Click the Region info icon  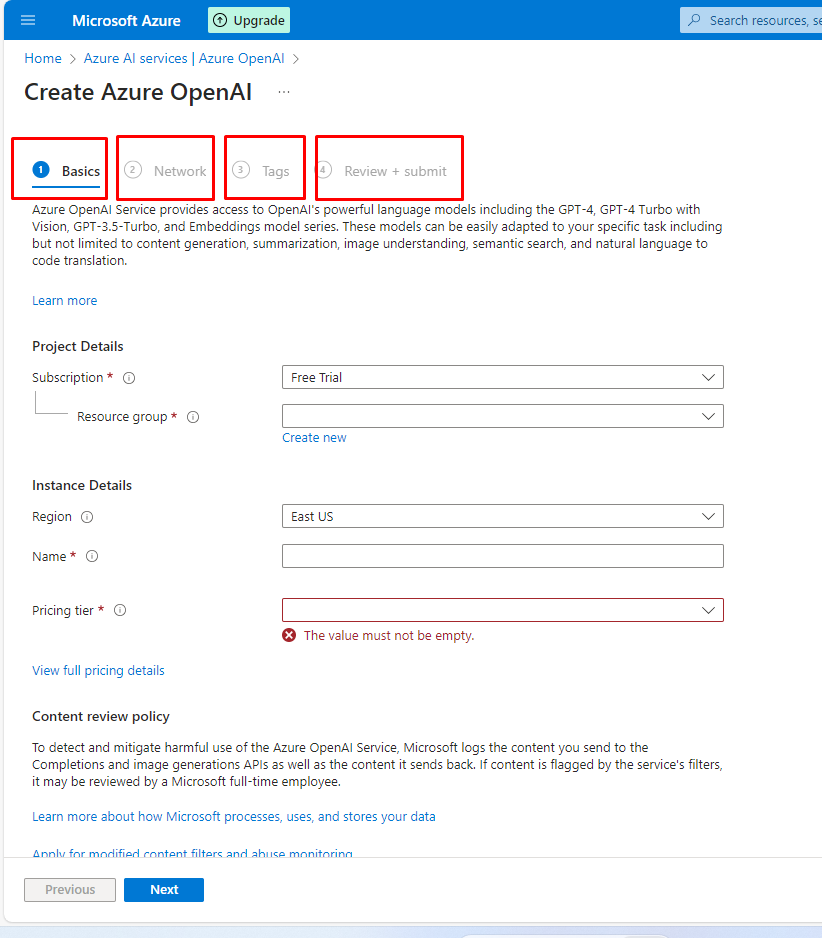click(x=87, y=517)
